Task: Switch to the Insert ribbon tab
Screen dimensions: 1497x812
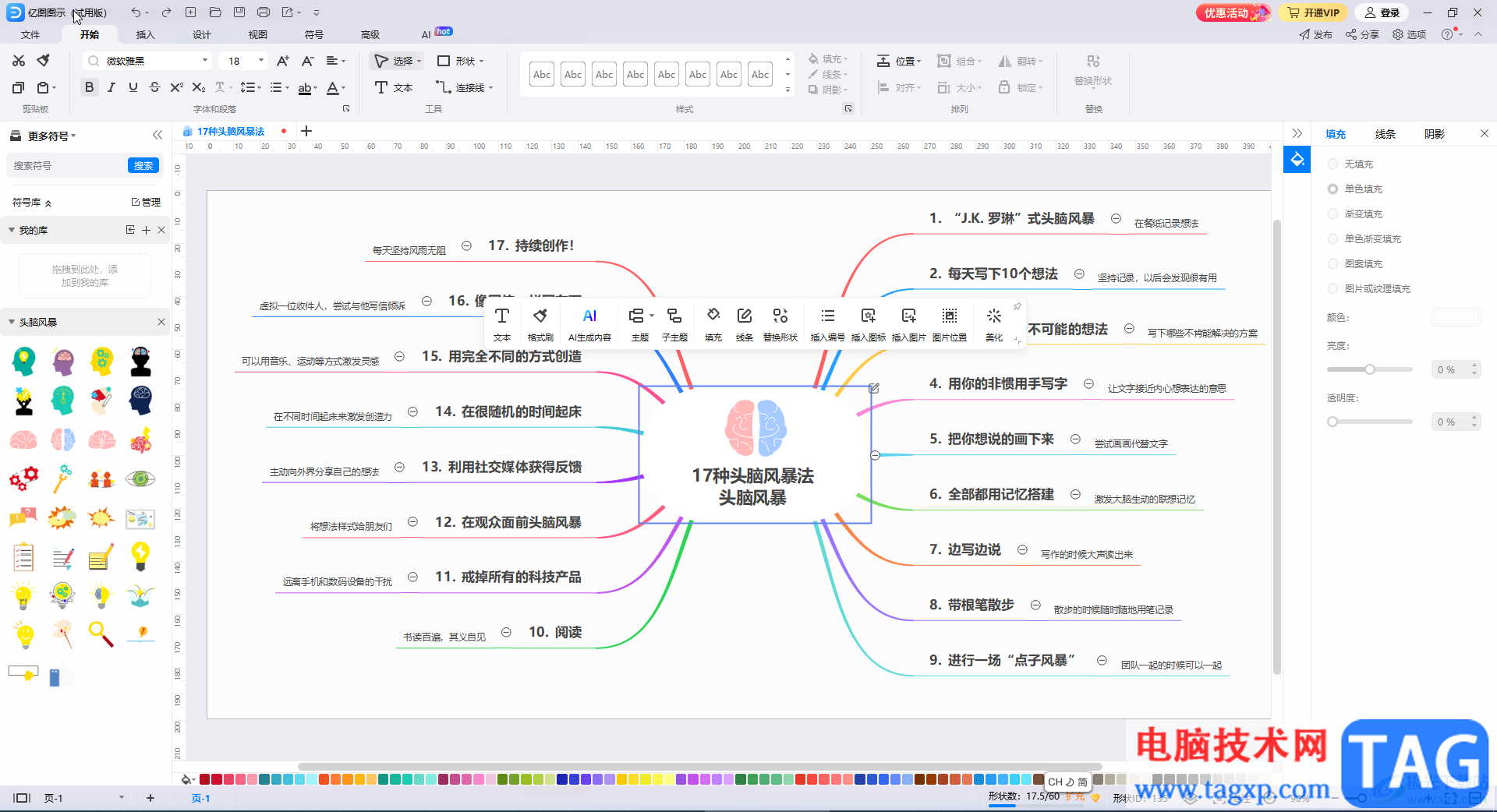Action: coord(146,34)
